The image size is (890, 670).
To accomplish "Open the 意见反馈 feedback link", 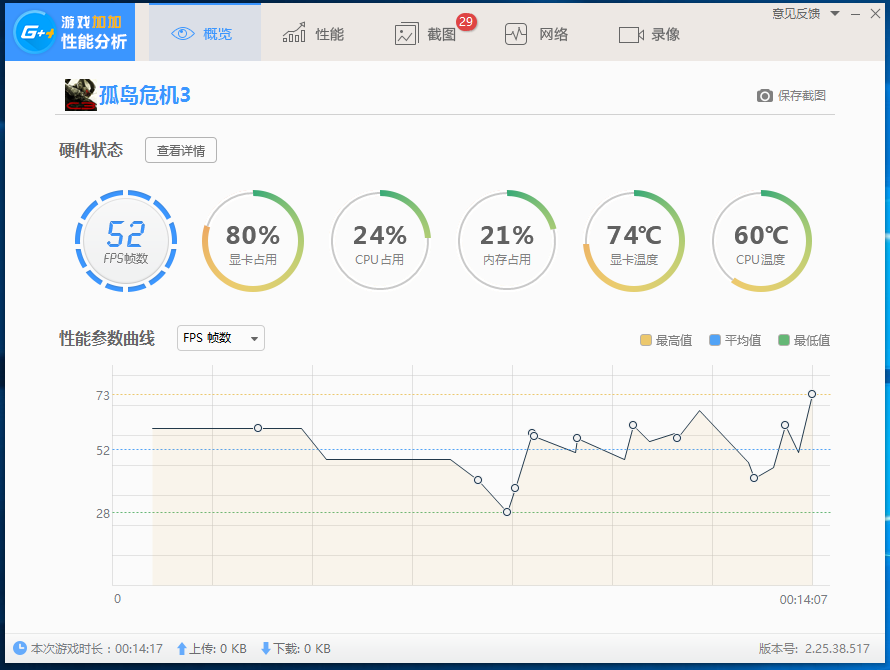I will coord(796,14).
